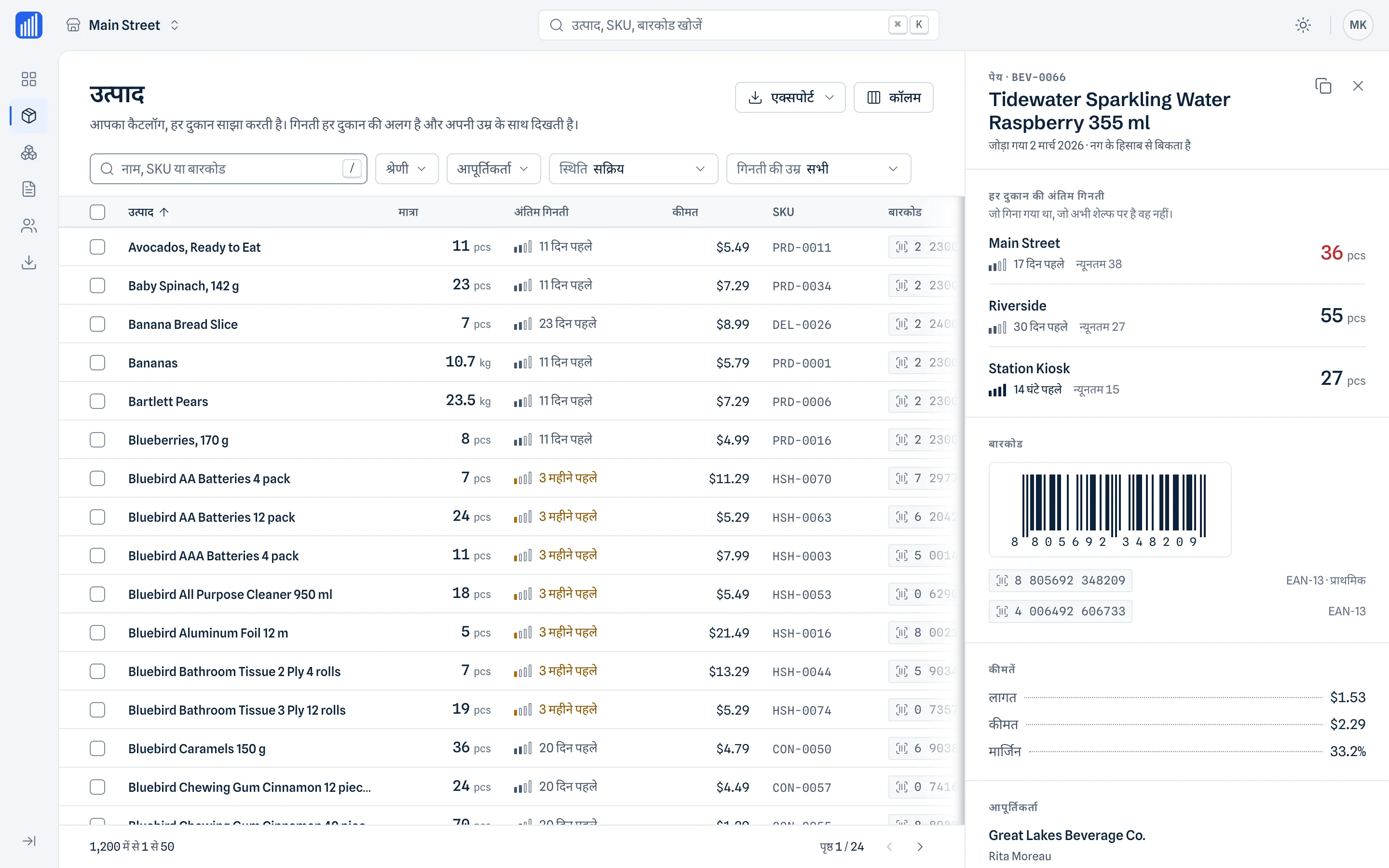Image resolution: width=1389 pixels, height=868 pixels.
Task: Open Great Lakes Beverage Co. supplier
Action: coord(1066,835)
